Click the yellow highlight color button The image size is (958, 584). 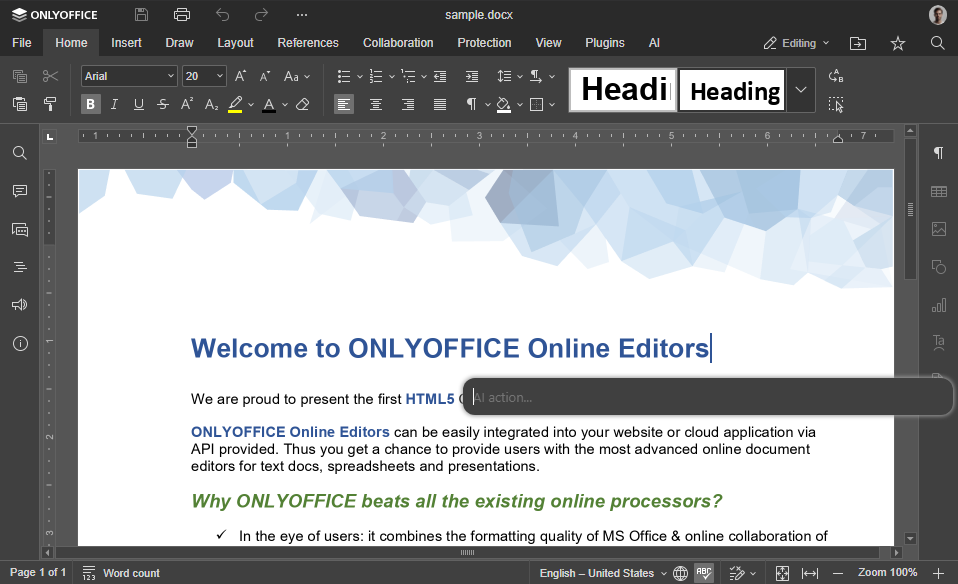pos(235,104)
